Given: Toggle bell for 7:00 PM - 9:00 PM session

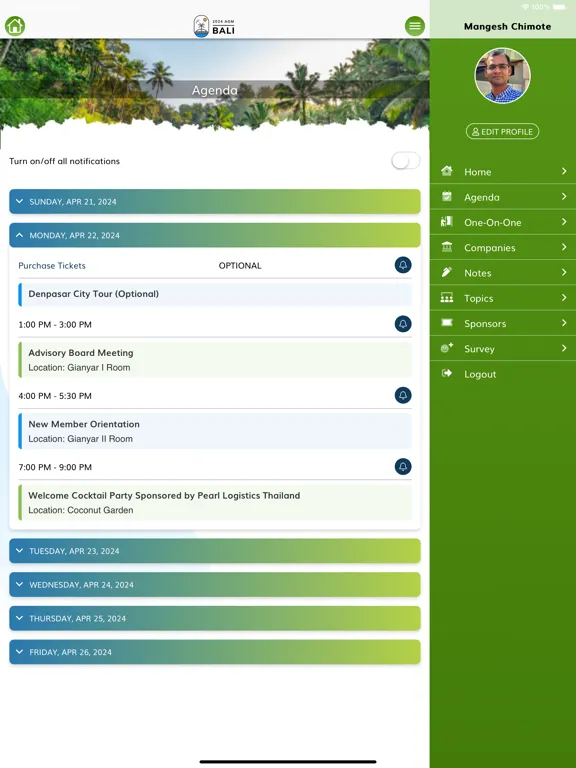Looking at the screenshot, I should pos(403,467).
